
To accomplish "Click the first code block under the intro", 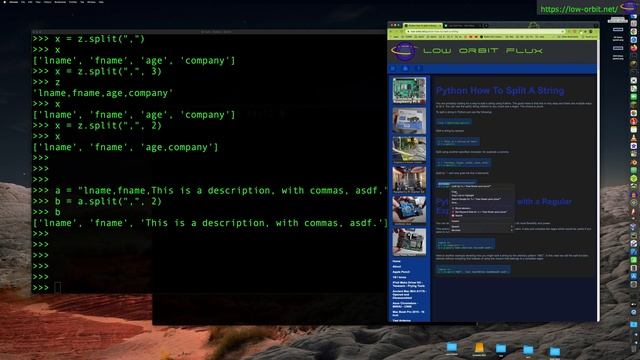I will coord(453,122).
